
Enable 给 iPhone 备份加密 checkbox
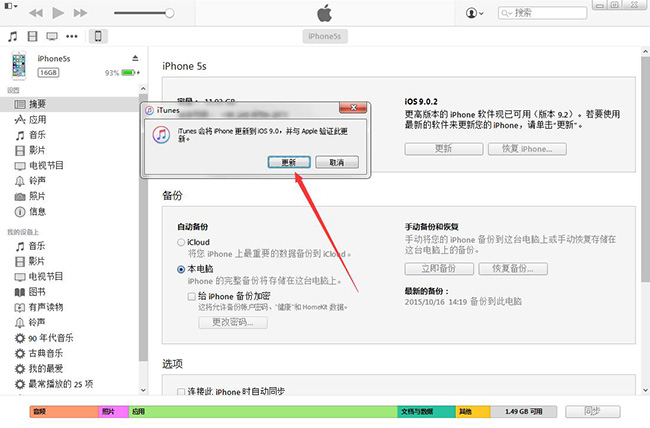point(192,297)
